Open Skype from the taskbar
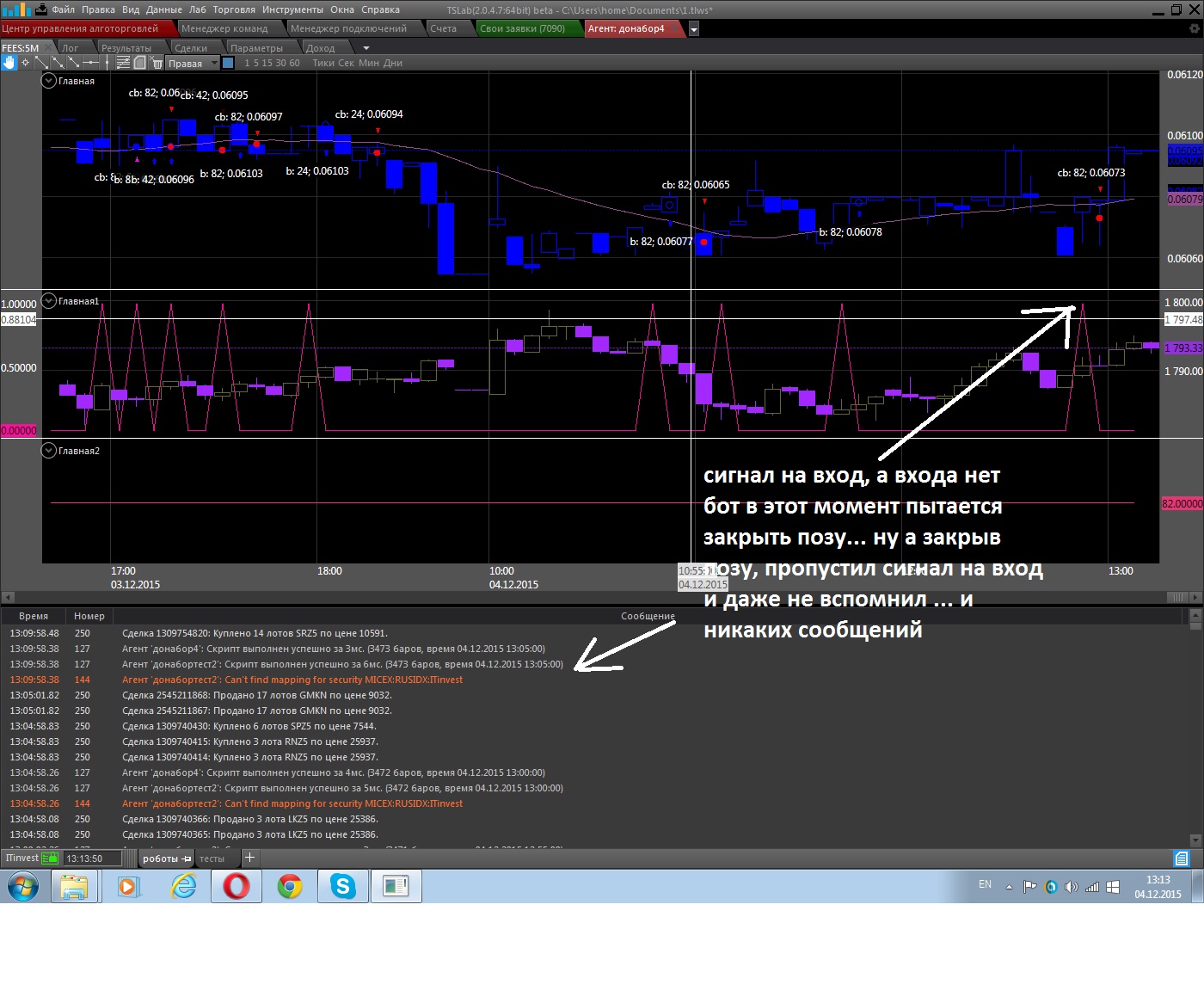This screenshot has height=1003, width=1204. point(343,886)
